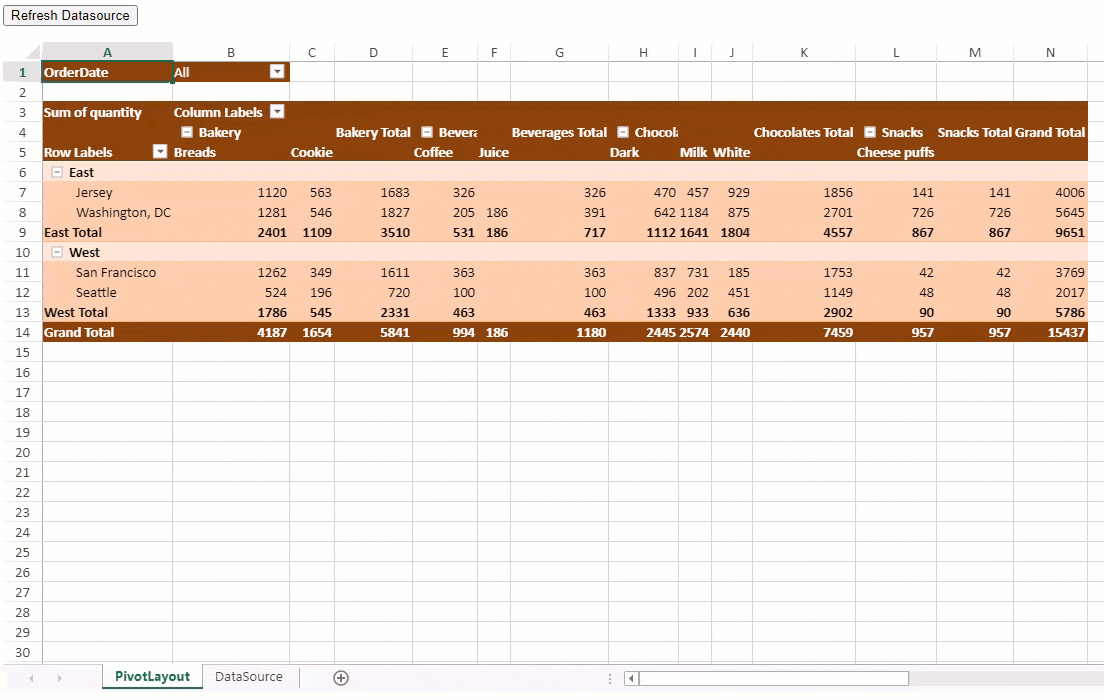Click Seattle grand total value 2017
The image size is (1104, 700).
(1070, 292)
